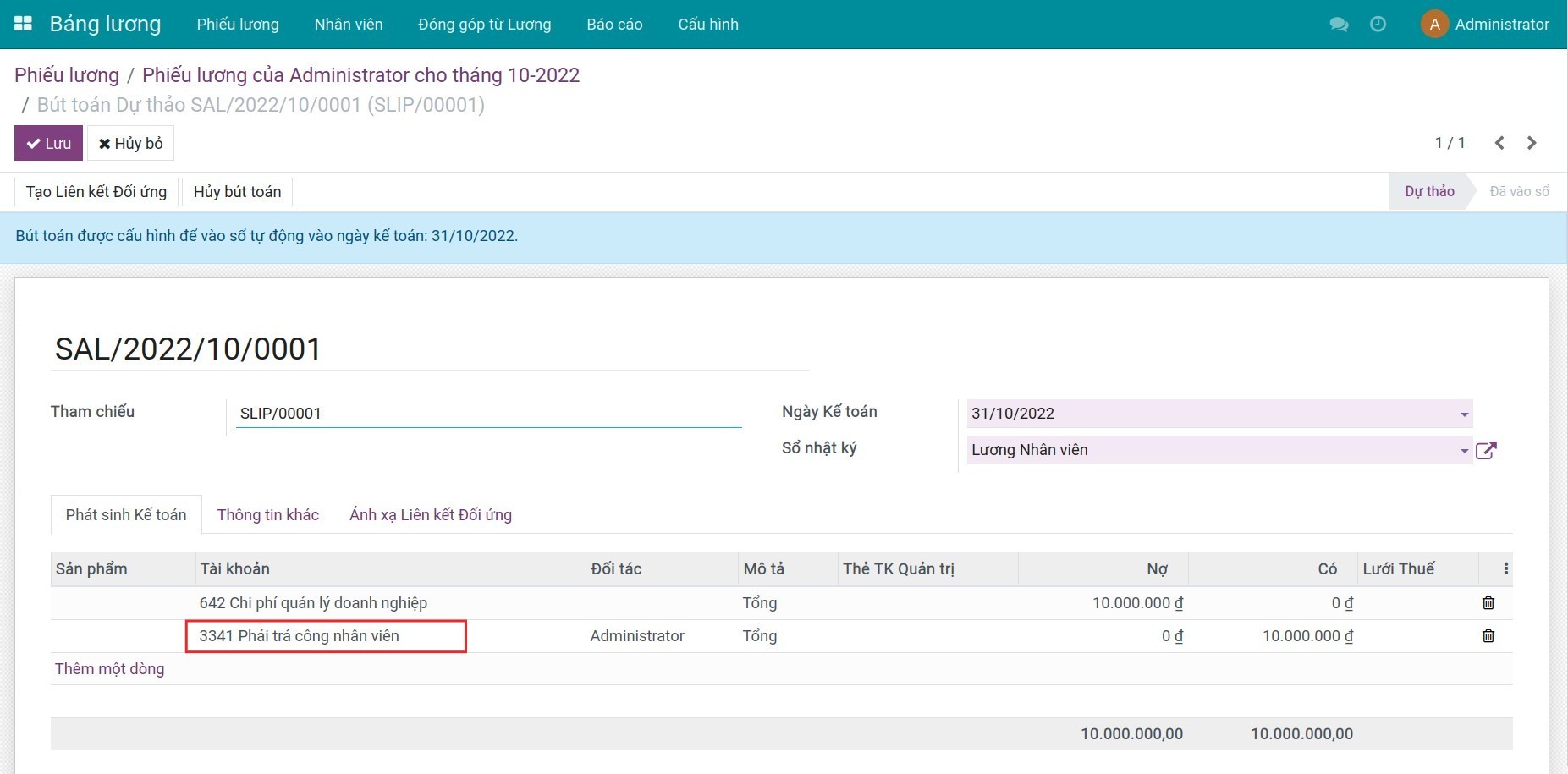This screenshot has width=1568, height=774.
Task: Go to previous record with left chevron
Action: (x=1499, y=143)
